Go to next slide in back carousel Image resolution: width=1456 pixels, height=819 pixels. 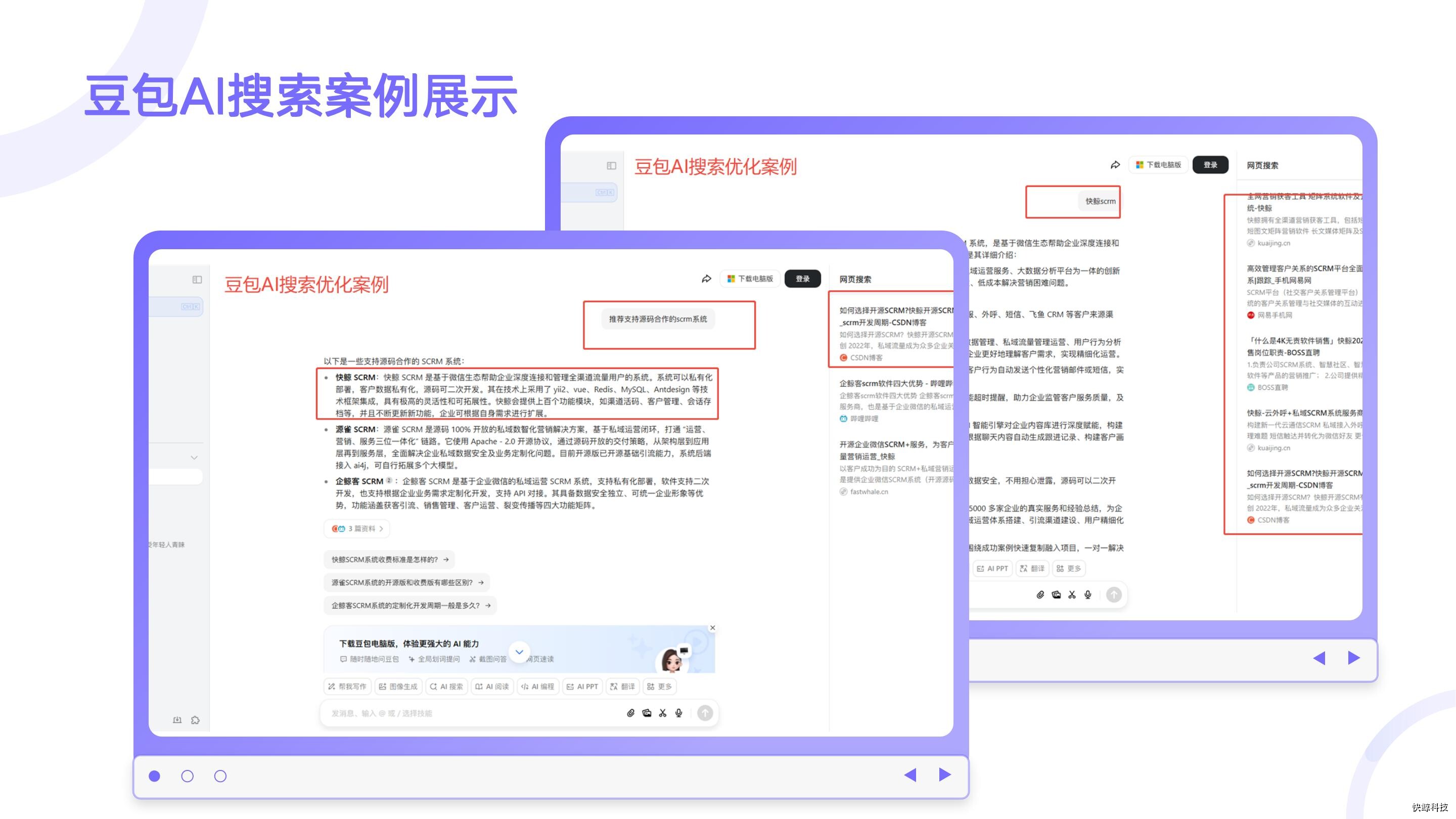click(1354, 658)
